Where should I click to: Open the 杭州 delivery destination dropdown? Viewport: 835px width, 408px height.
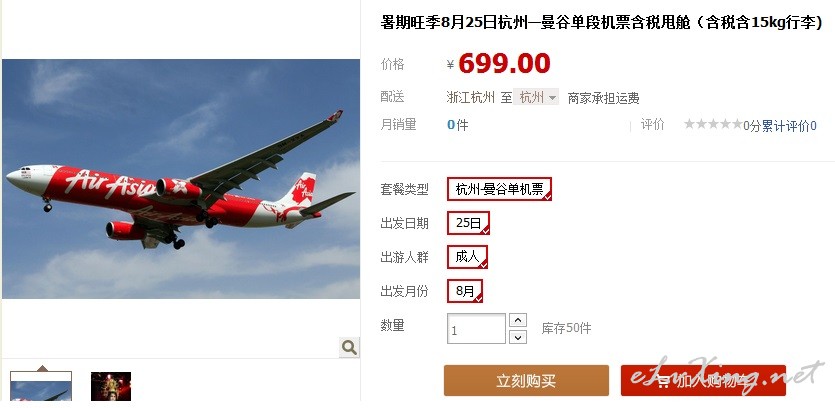click(x=536, y=97)
